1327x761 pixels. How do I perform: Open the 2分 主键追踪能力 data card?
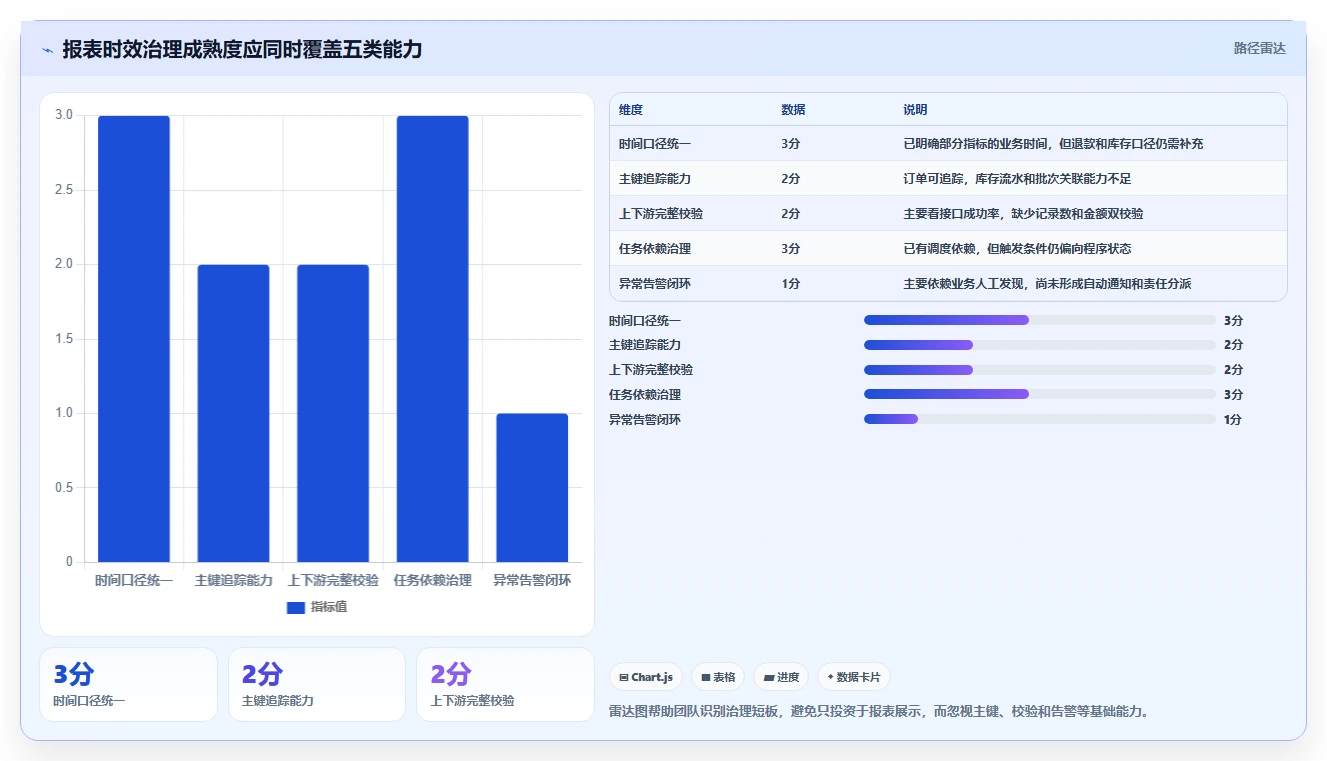(x=317, y=684)
